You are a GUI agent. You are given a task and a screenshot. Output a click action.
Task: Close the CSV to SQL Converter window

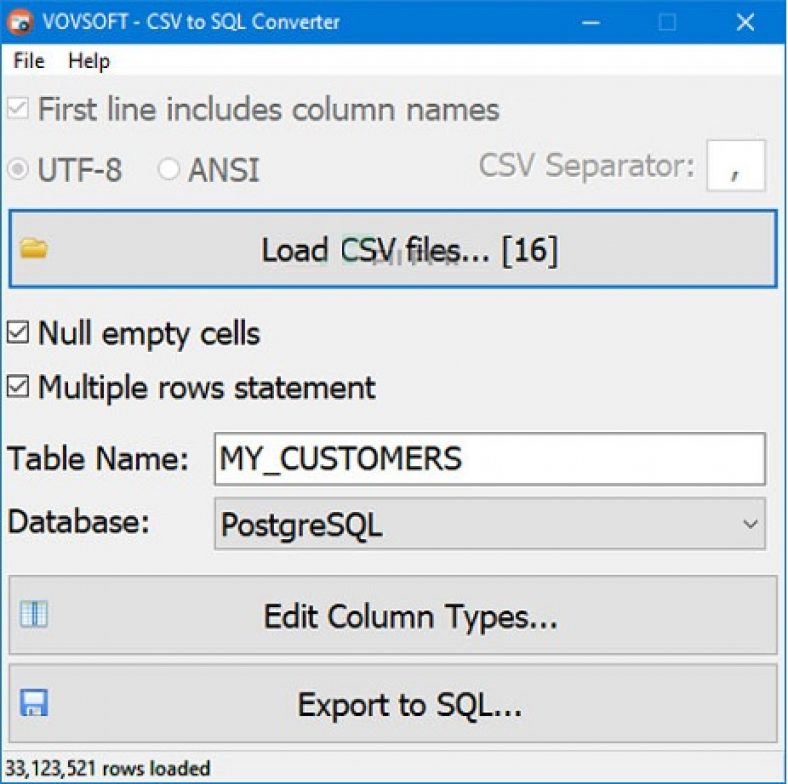click(745, 22)
